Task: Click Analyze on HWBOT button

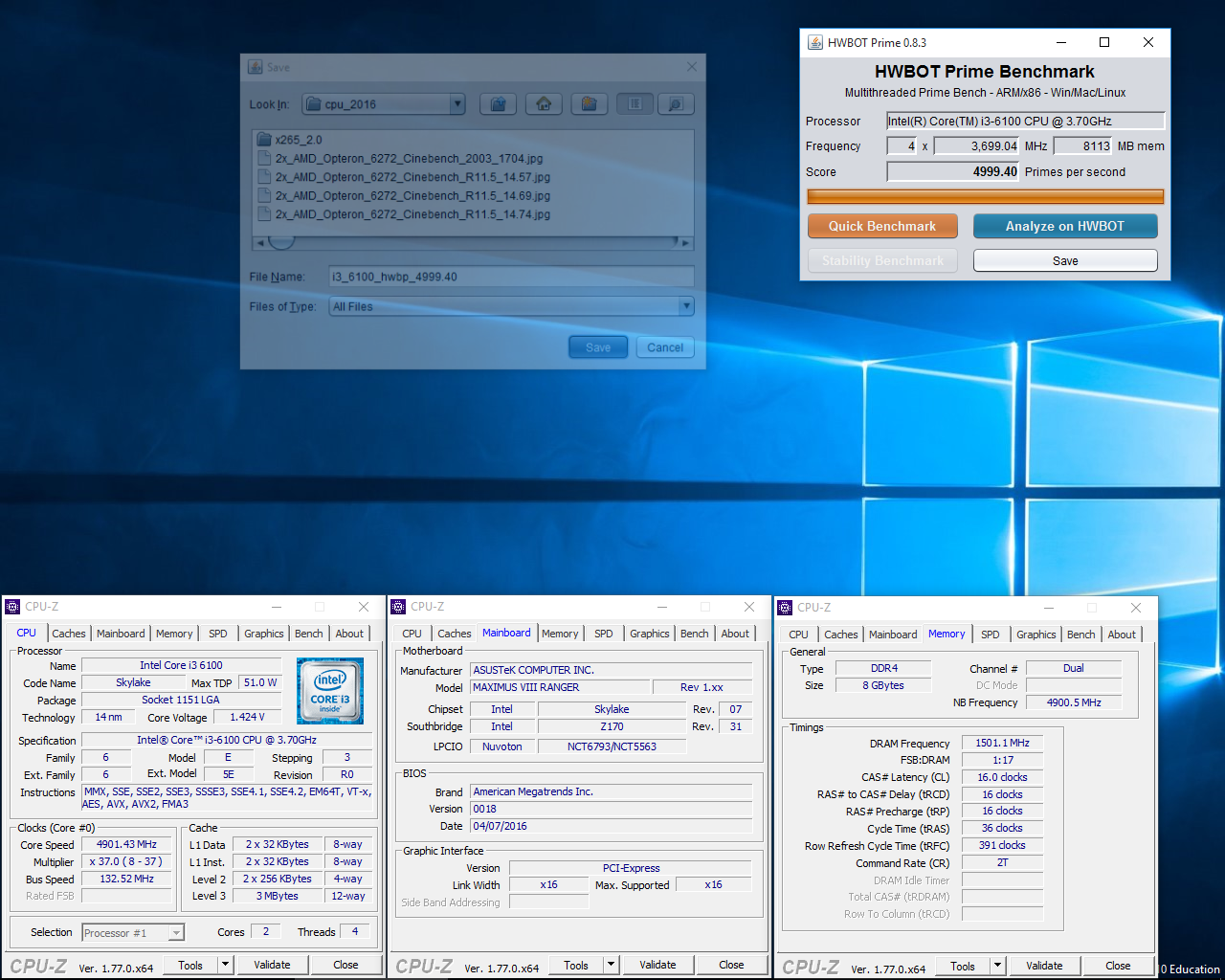Action: point(1065,226)
